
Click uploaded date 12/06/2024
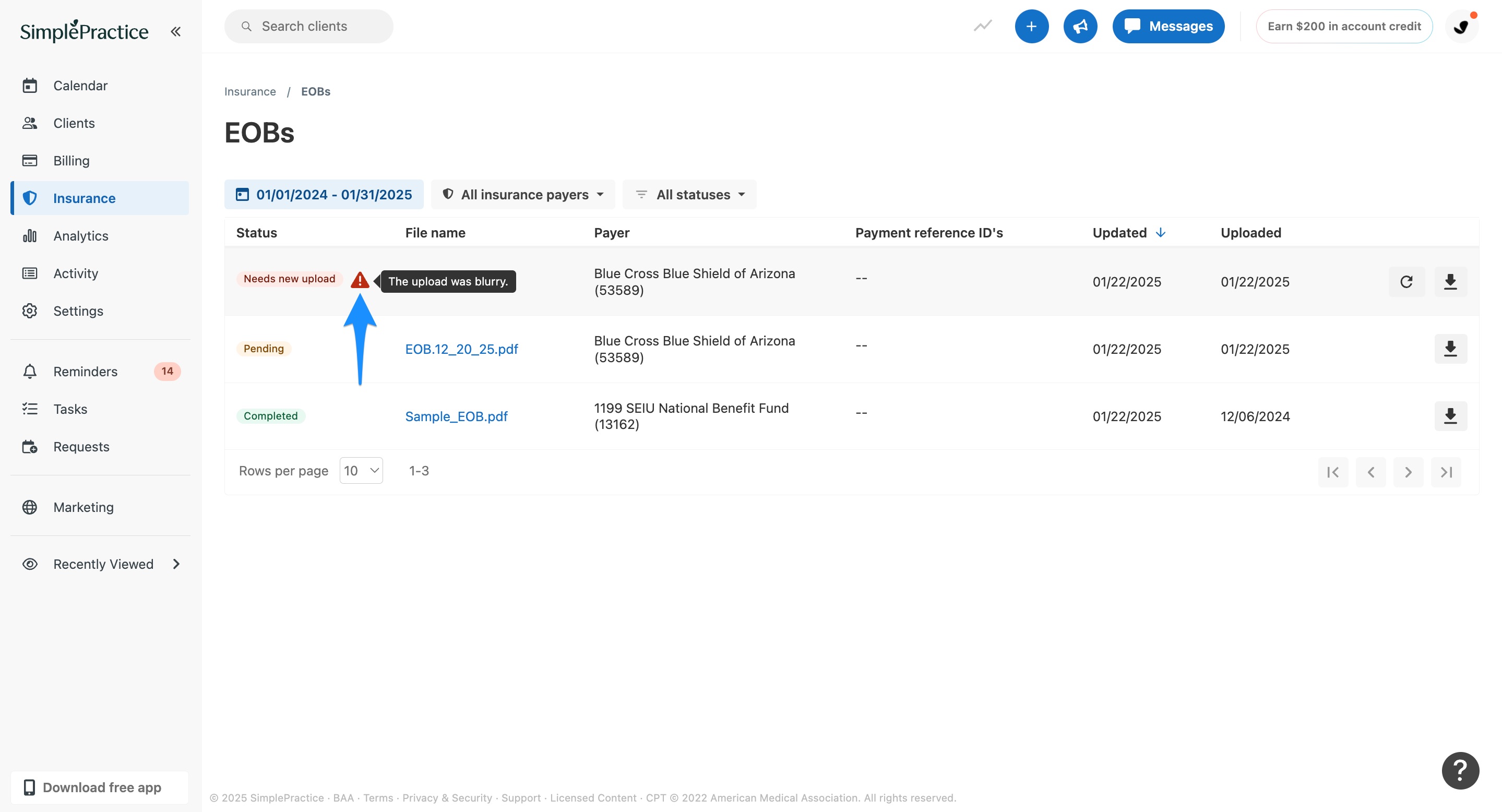pos(1255,416)
